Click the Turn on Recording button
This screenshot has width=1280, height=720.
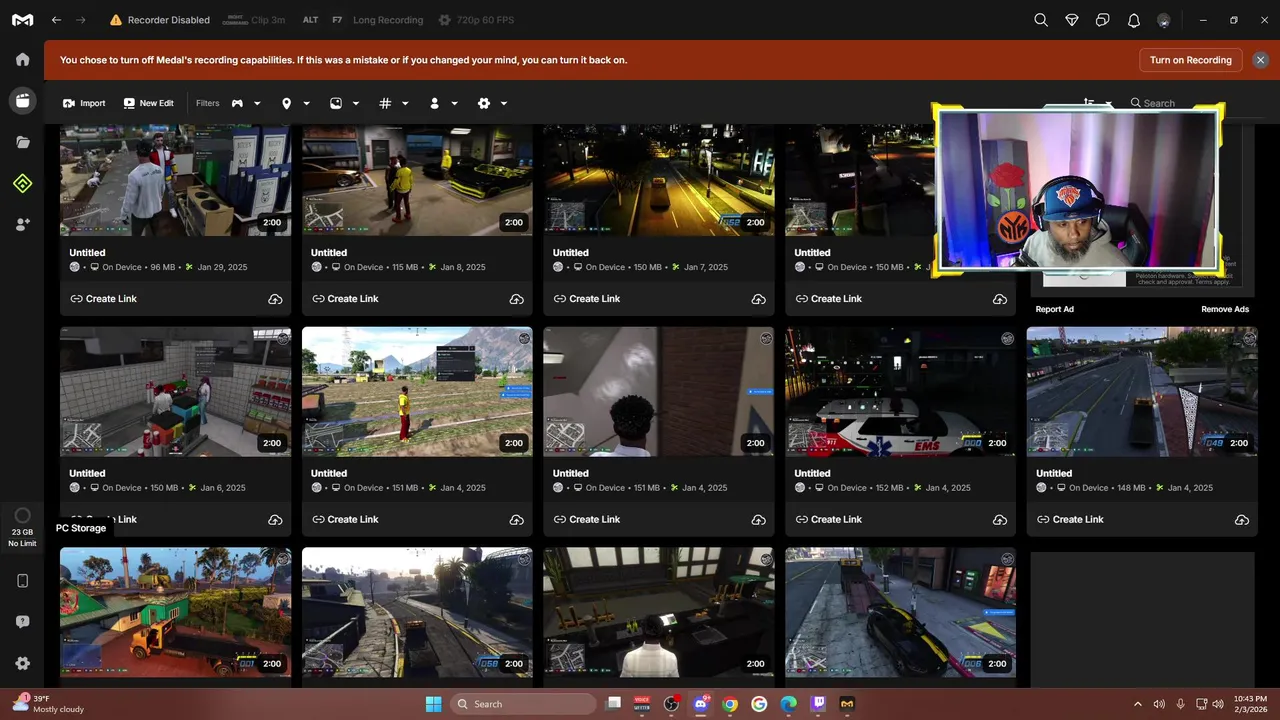click(x=1190, y=60)
